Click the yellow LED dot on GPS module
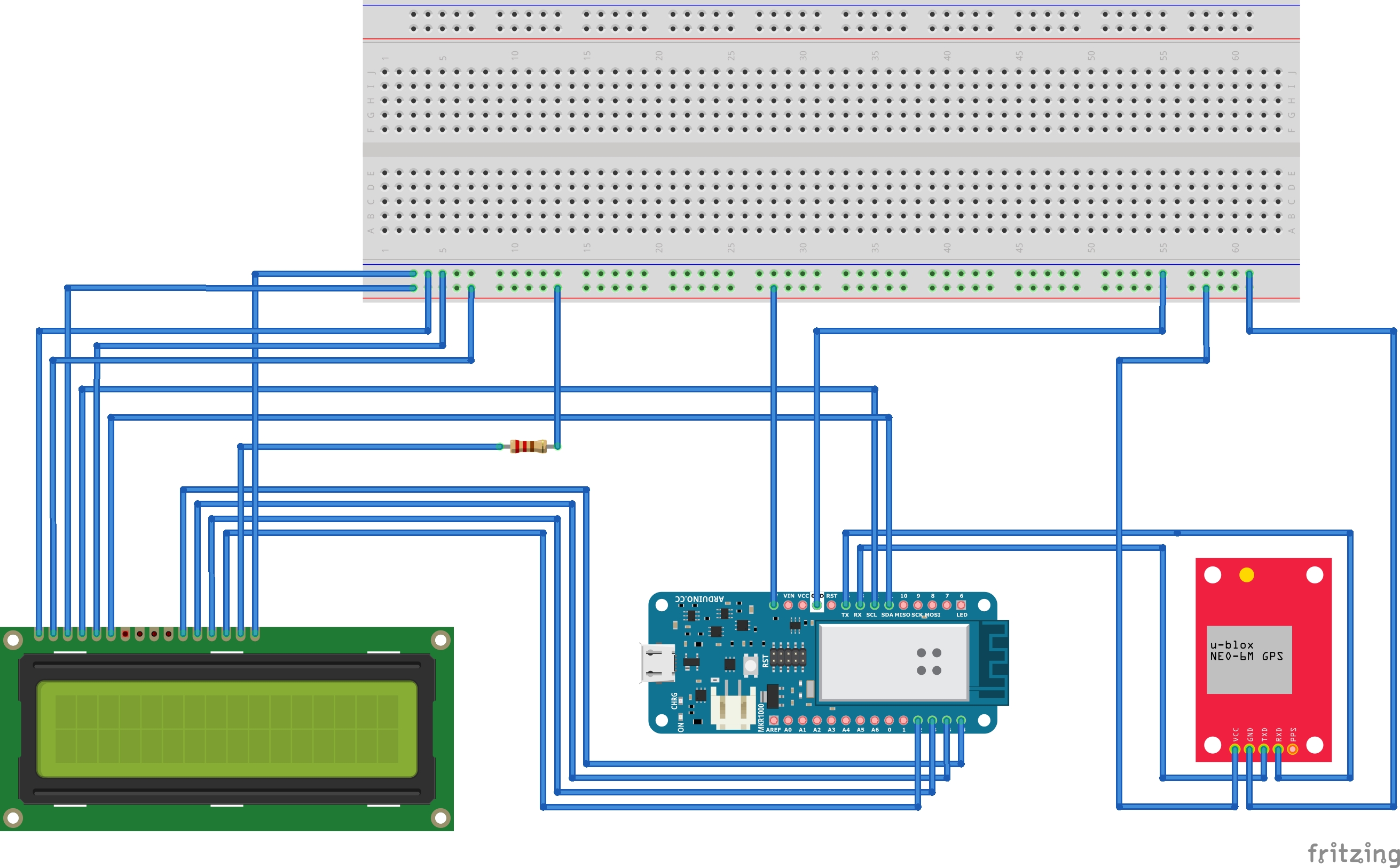Screen dimensions: 1400x868 pos(1246,574)
